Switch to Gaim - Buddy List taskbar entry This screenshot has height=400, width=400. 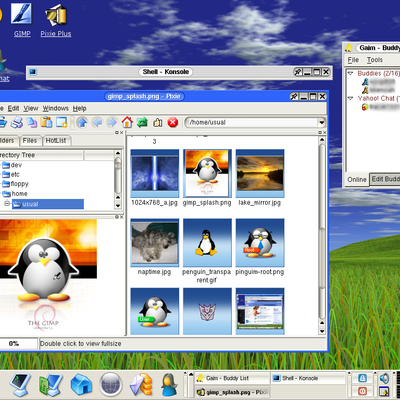tap(232, 378)
